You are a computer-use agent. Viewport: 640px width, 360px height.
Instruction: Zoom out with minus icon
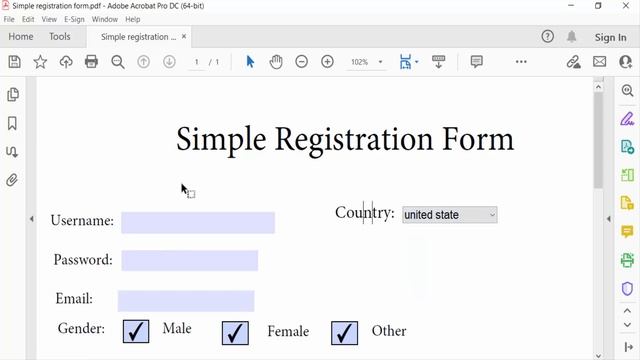[302, 62]
